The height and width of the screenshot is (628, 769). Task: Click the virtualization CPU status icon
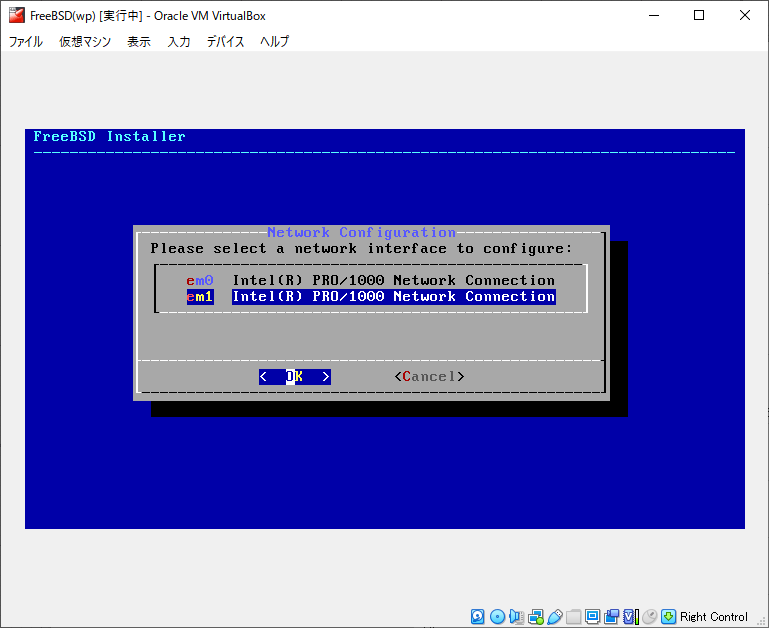[x=631, y=616]
